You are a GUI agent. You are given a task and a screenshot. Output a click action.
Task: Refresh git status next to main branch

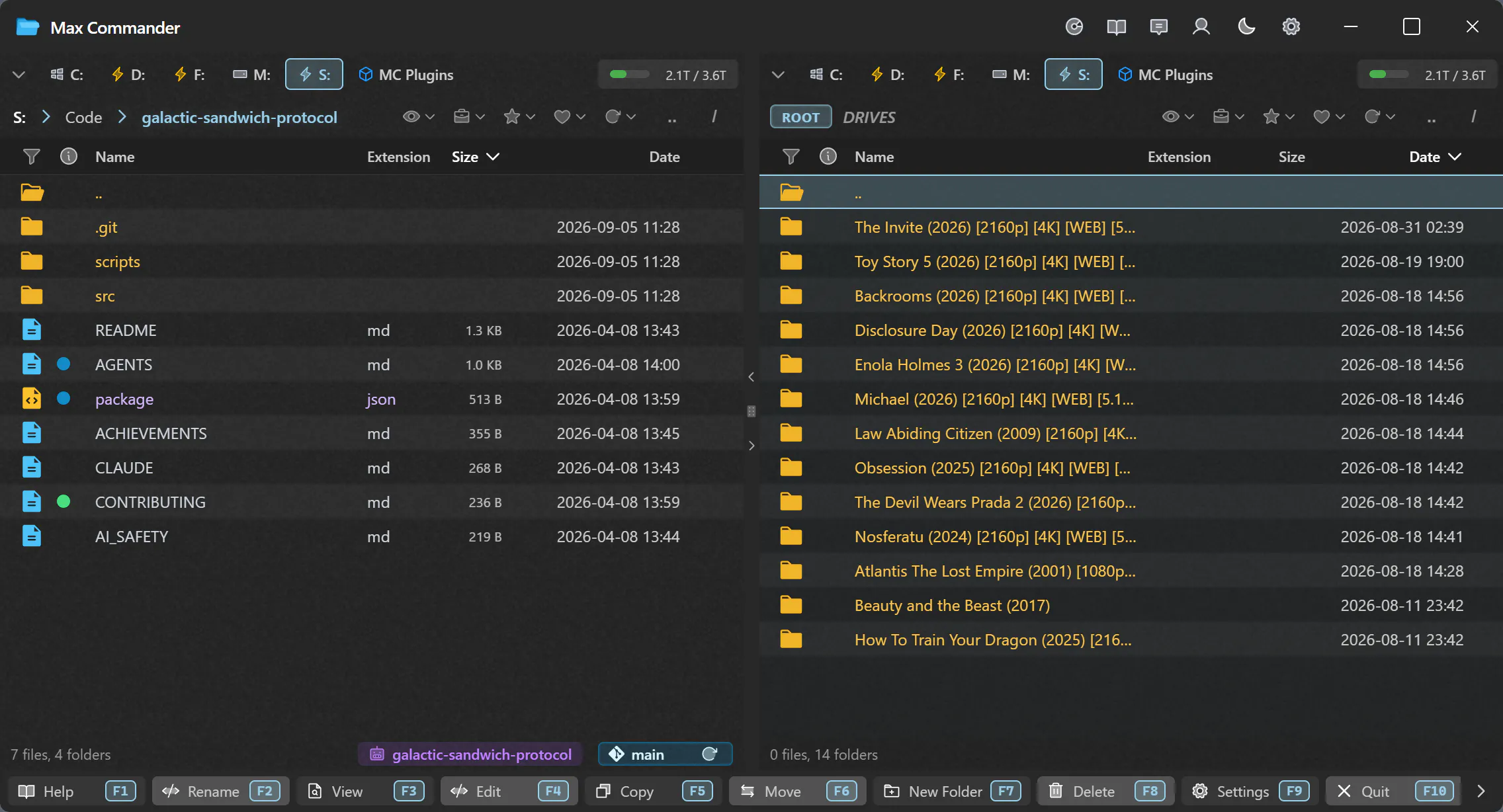point(710,754)
